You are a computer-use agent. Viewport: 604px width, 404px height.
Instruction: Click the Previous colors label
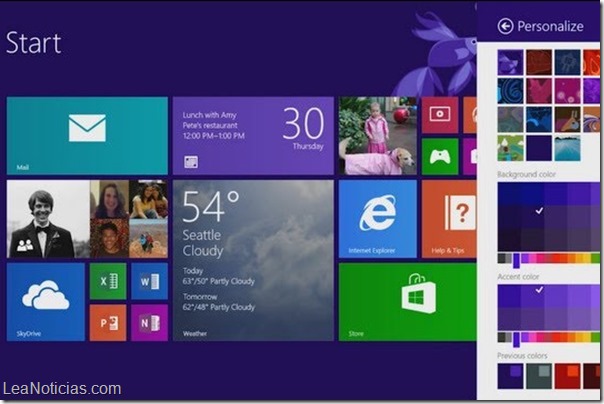tap(522, 355)
